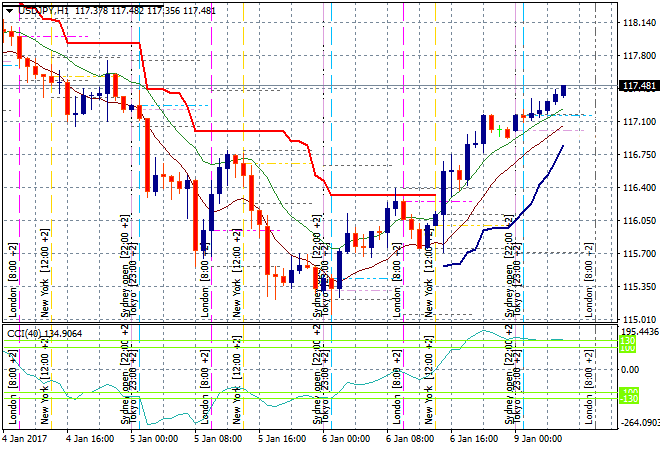Click the 115.350 price axis label
Screen dimensions: 660x450
639,287
